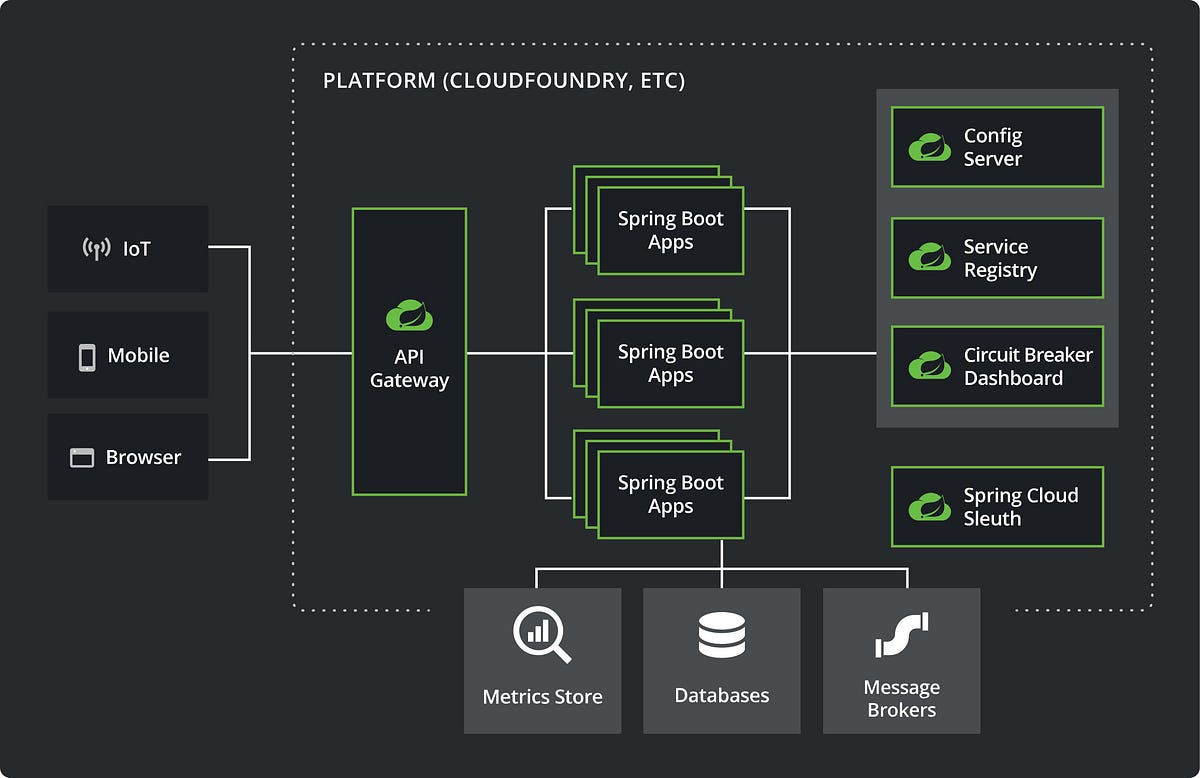Open the Config Server panel
Screen dimensions: 1200x778
pyautogui.click(x=996, y=147)
